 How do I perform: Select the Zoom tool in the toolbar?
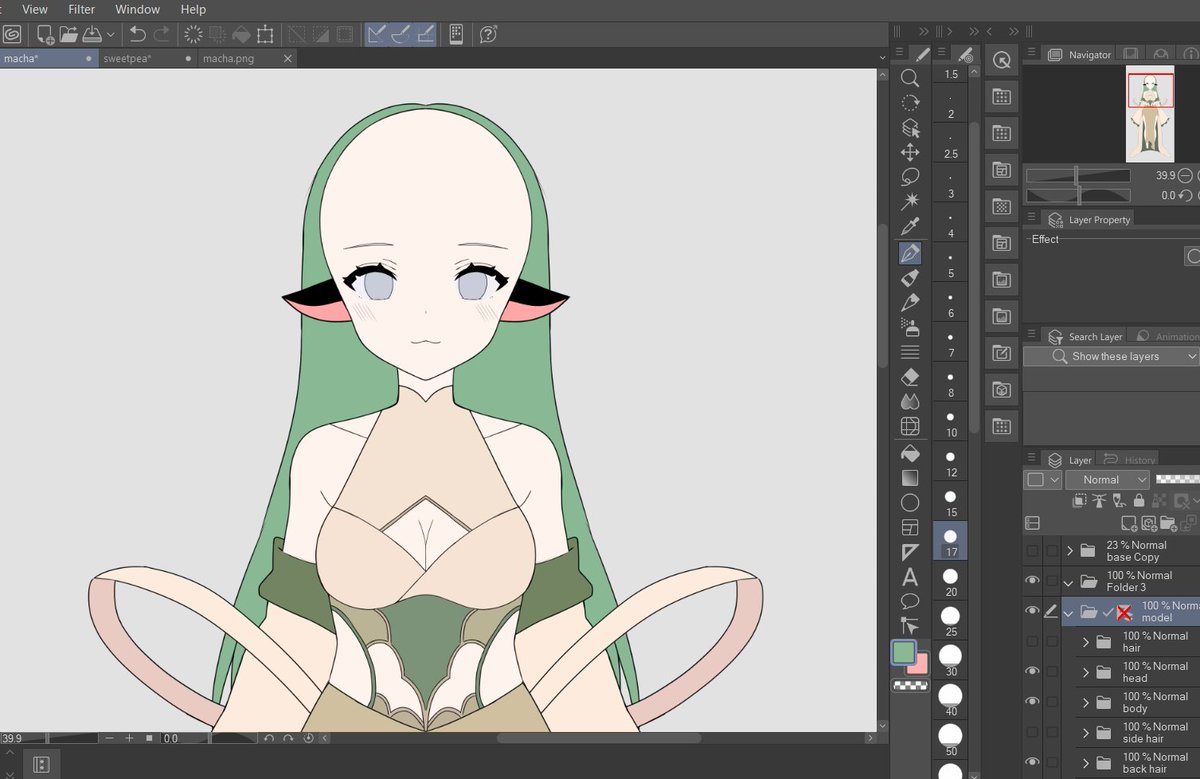tap(910, 77)
